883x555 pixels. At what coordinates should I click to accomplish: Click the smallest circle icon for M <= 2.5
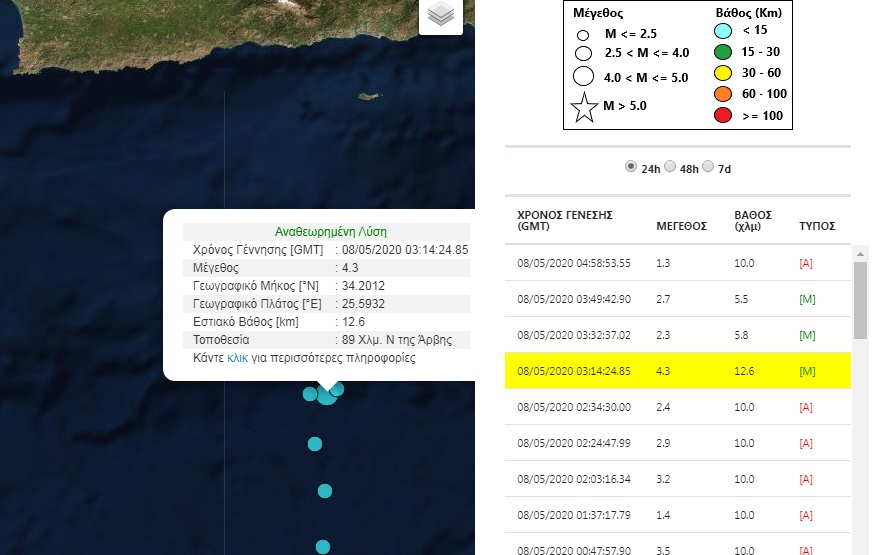(x=582, y=34)
